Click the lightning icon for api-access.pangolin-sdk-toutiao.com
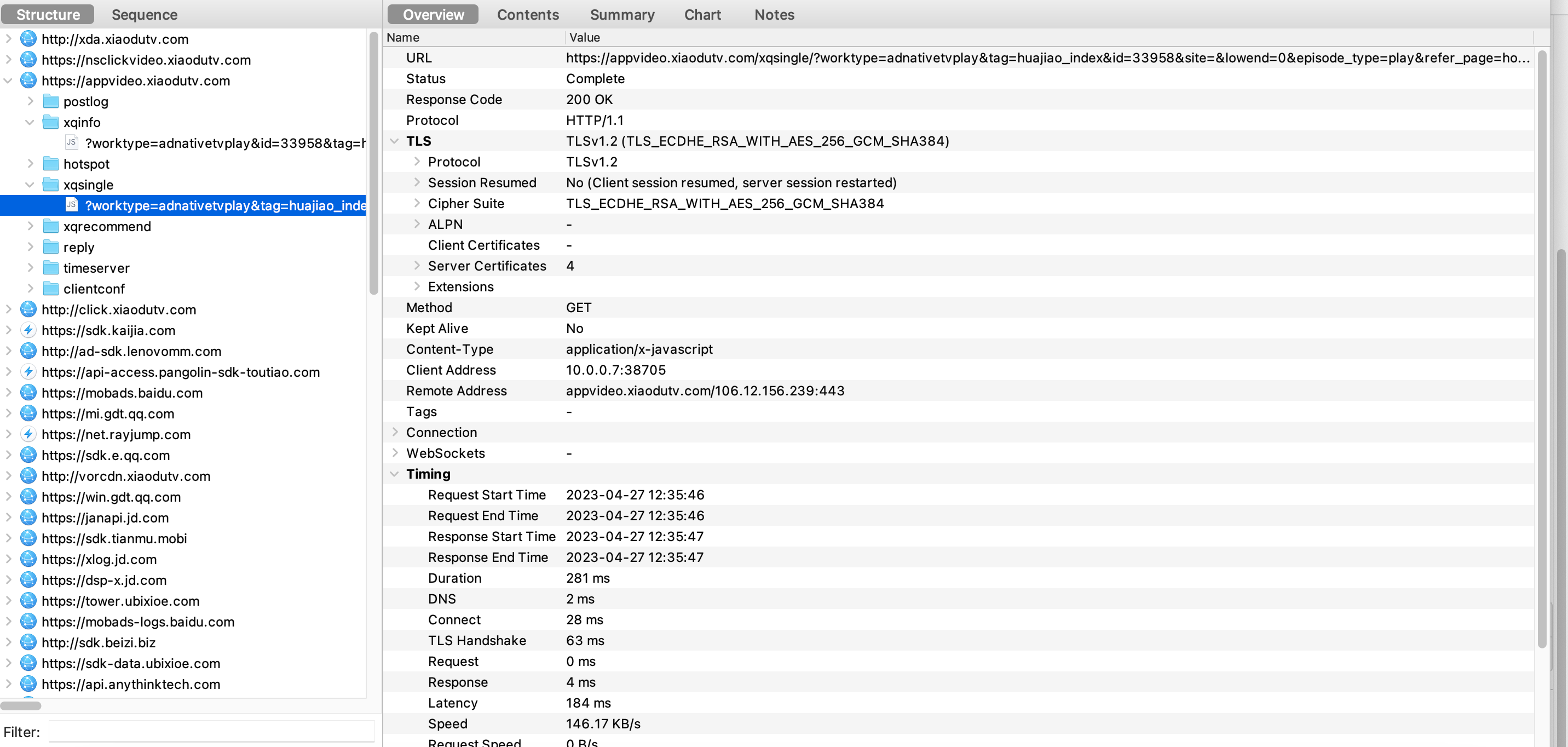Screen dimensions: 1568x747 28,371
